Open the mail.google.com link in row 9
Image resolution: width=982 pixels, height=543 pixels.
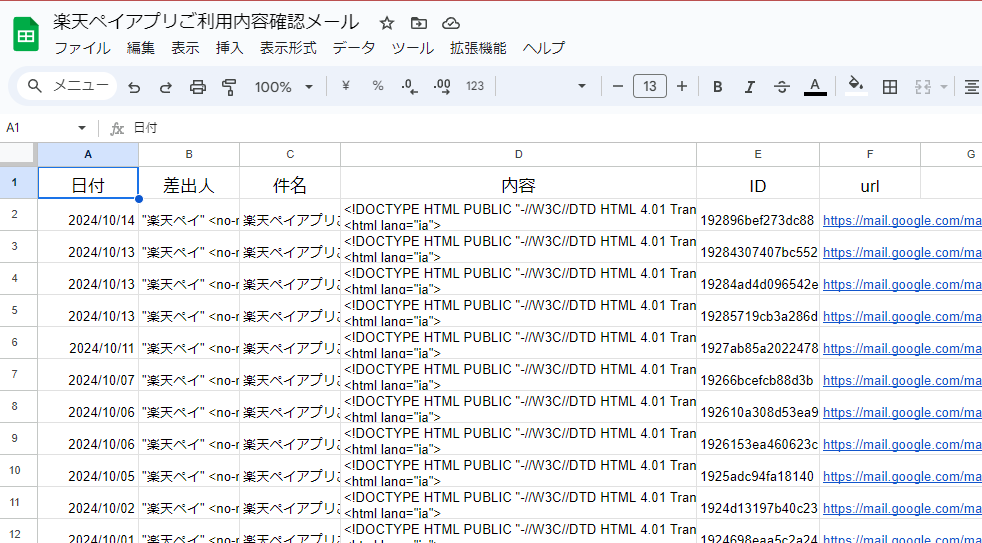(902, 445)
